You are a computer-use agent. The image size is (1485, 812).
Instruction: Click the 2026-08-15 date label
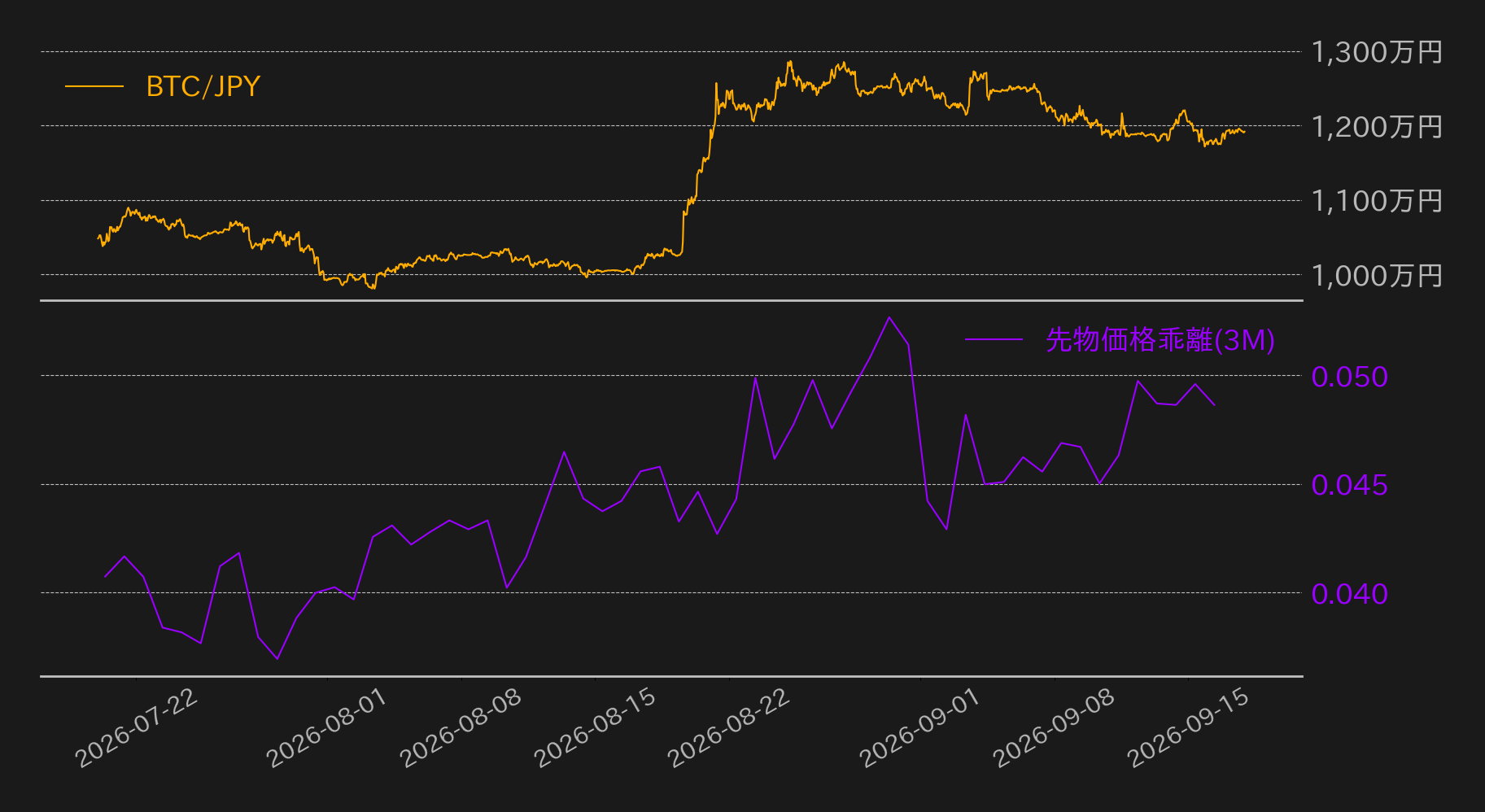tap(596, 727)
